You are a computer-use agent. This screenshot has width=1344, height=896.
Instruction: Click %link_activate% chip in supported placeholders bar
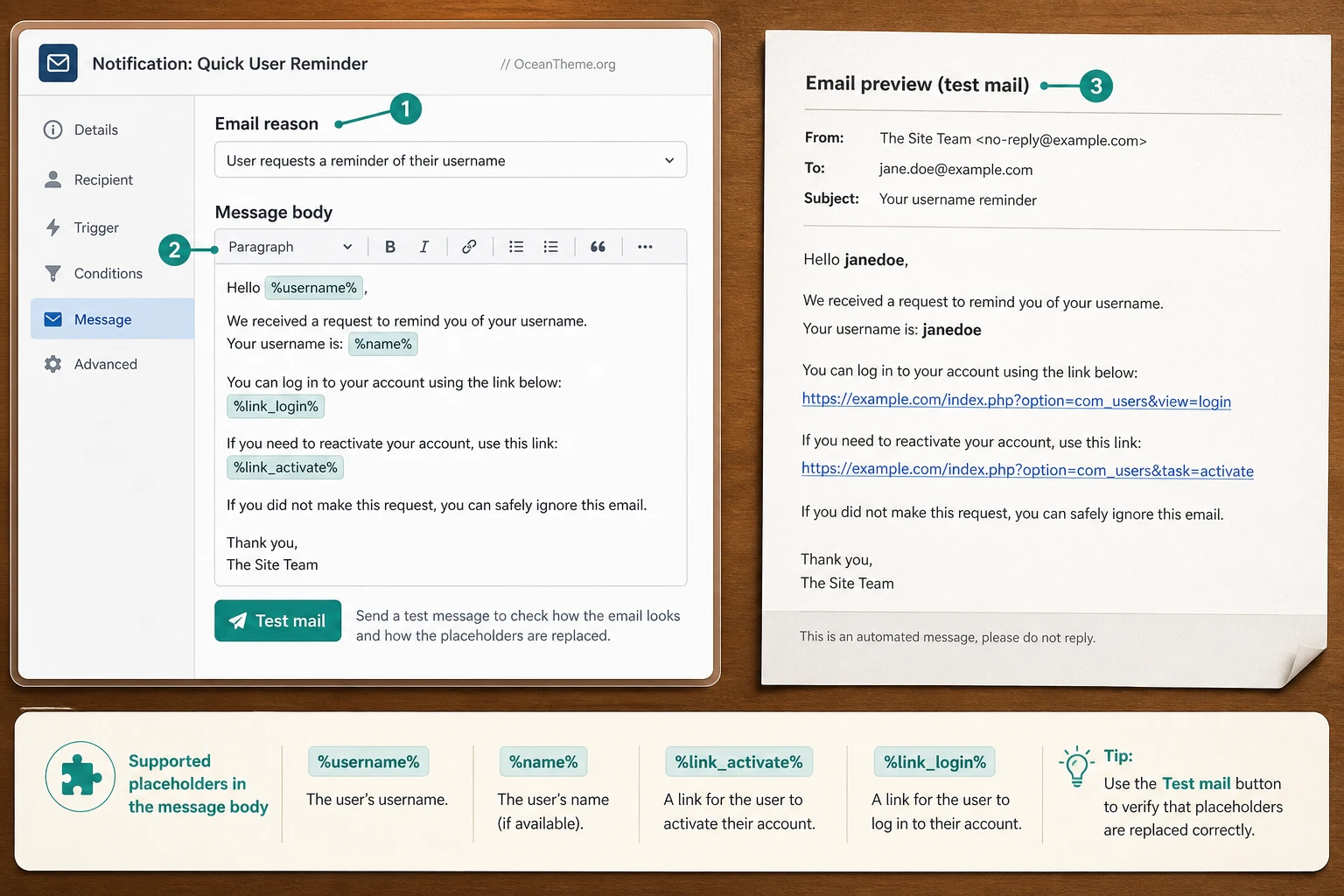739,761
